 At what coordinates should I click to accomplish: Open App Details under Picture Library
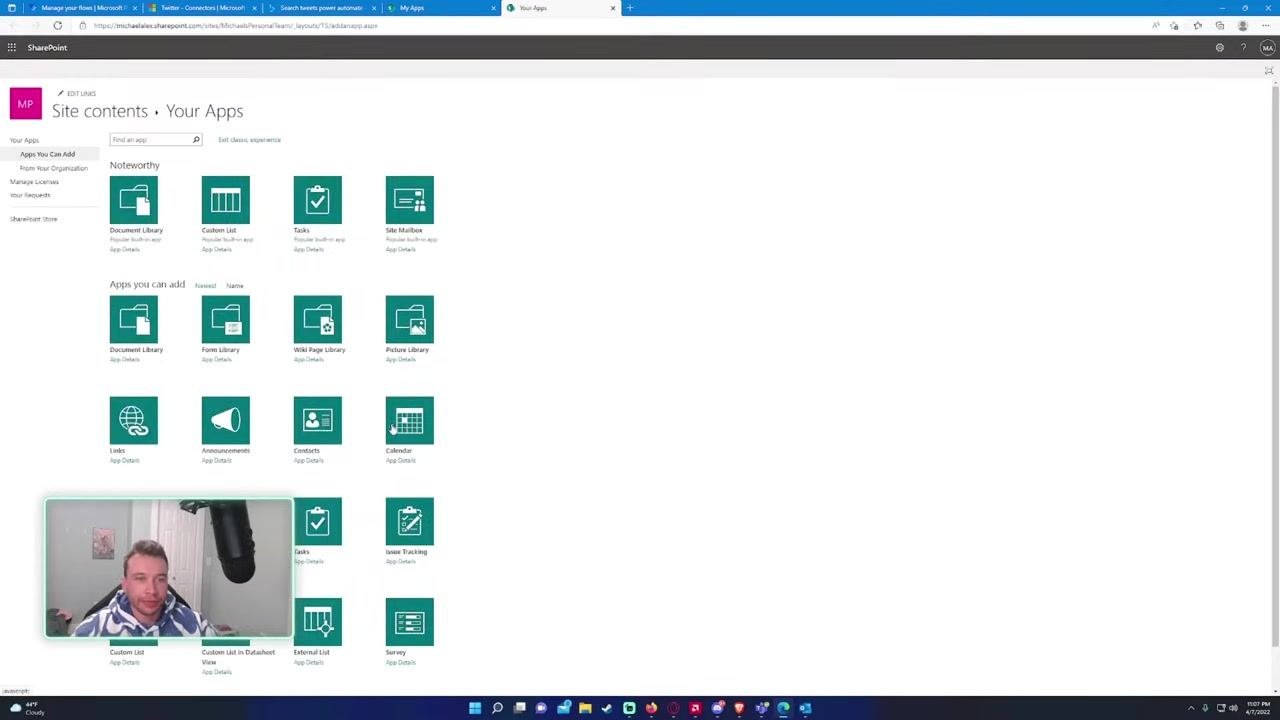tap(400, 359)
